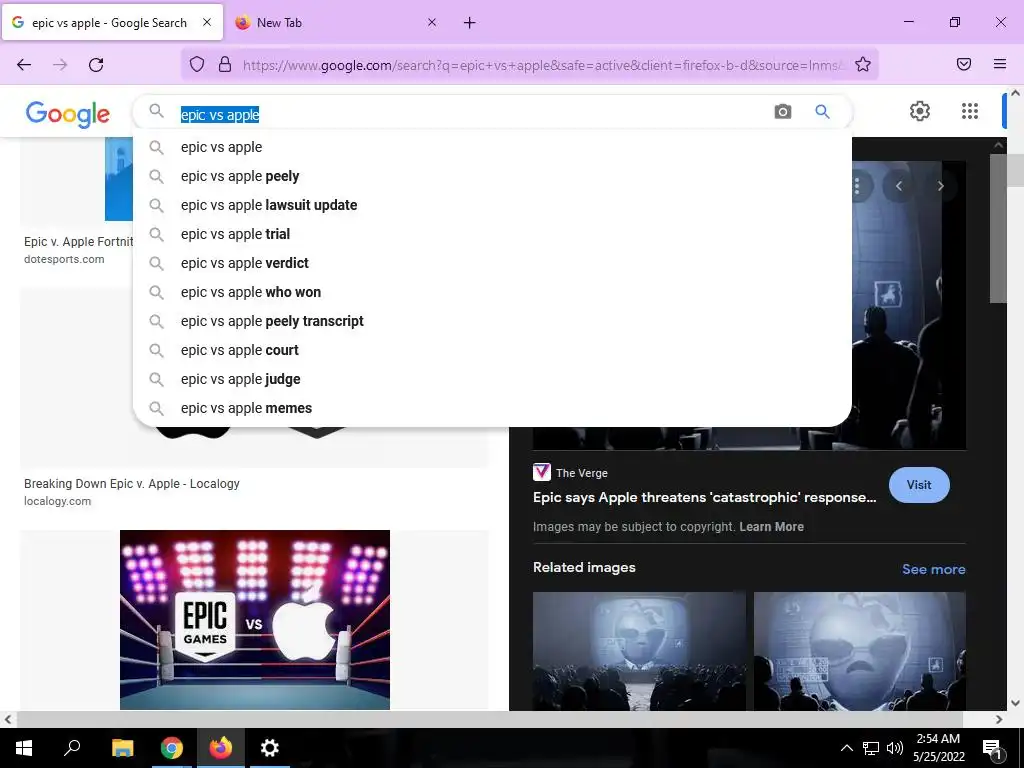Open dotesports.com source link
1024x768 pixels.
pos(64,259)
